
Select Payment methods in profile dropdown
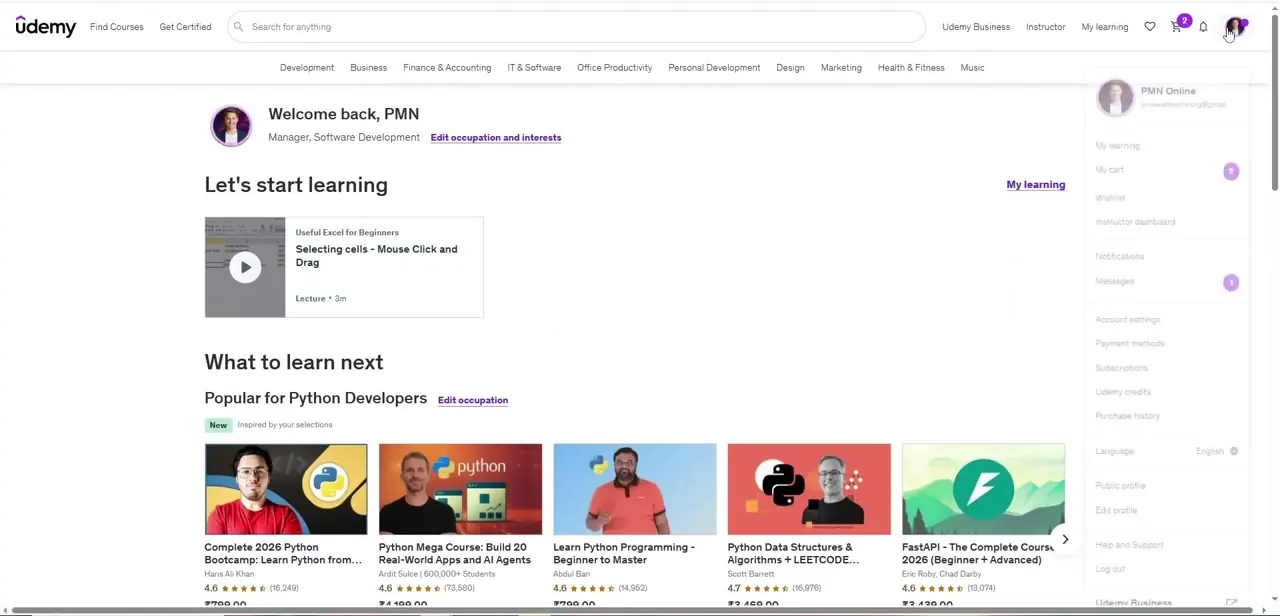1130,344
